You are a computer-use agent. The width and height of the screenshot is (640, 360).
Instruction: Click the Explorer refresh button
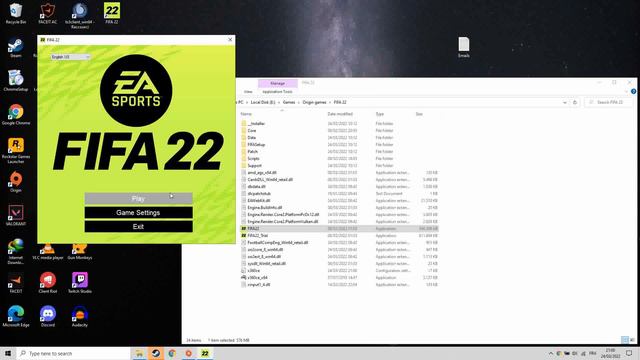click(x=575, y=102)
